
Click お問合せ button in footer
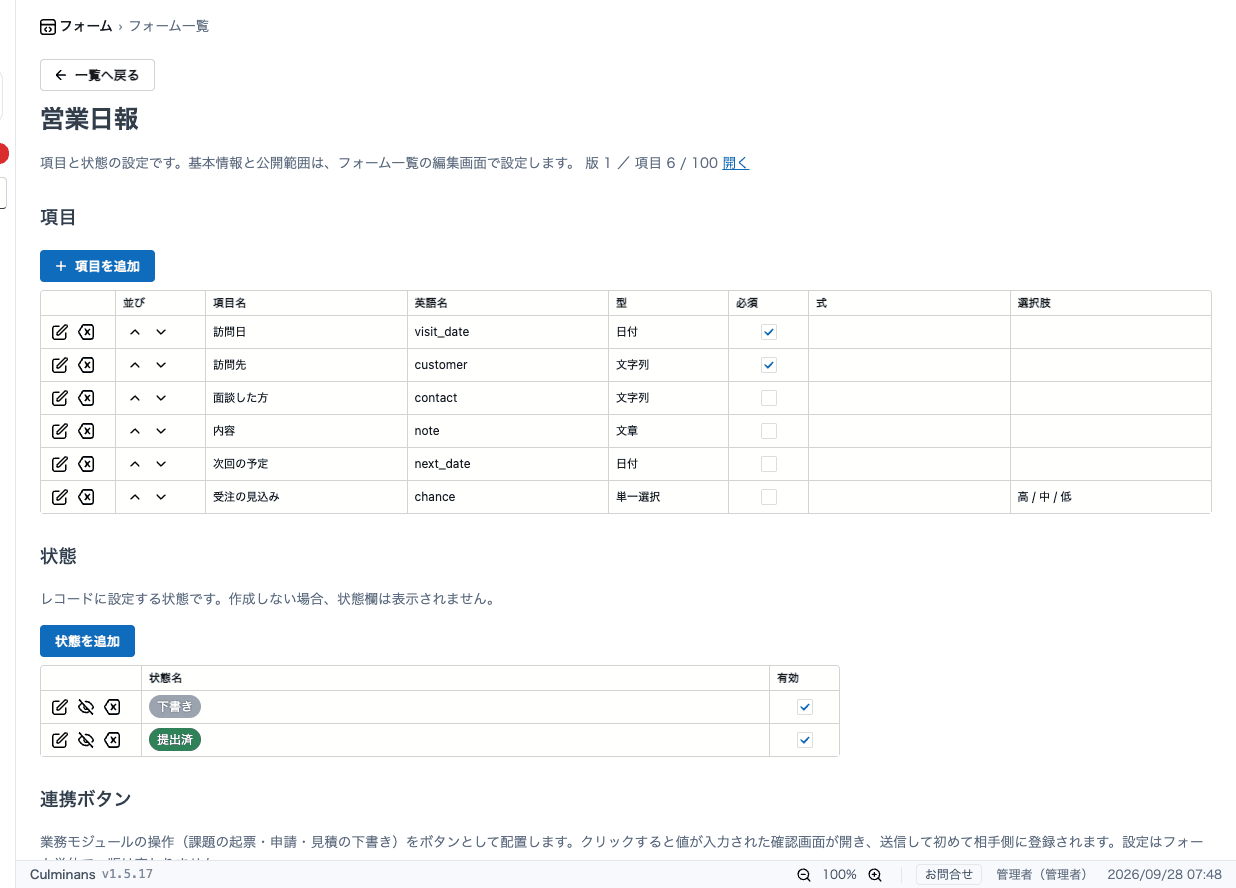(949, 875)
